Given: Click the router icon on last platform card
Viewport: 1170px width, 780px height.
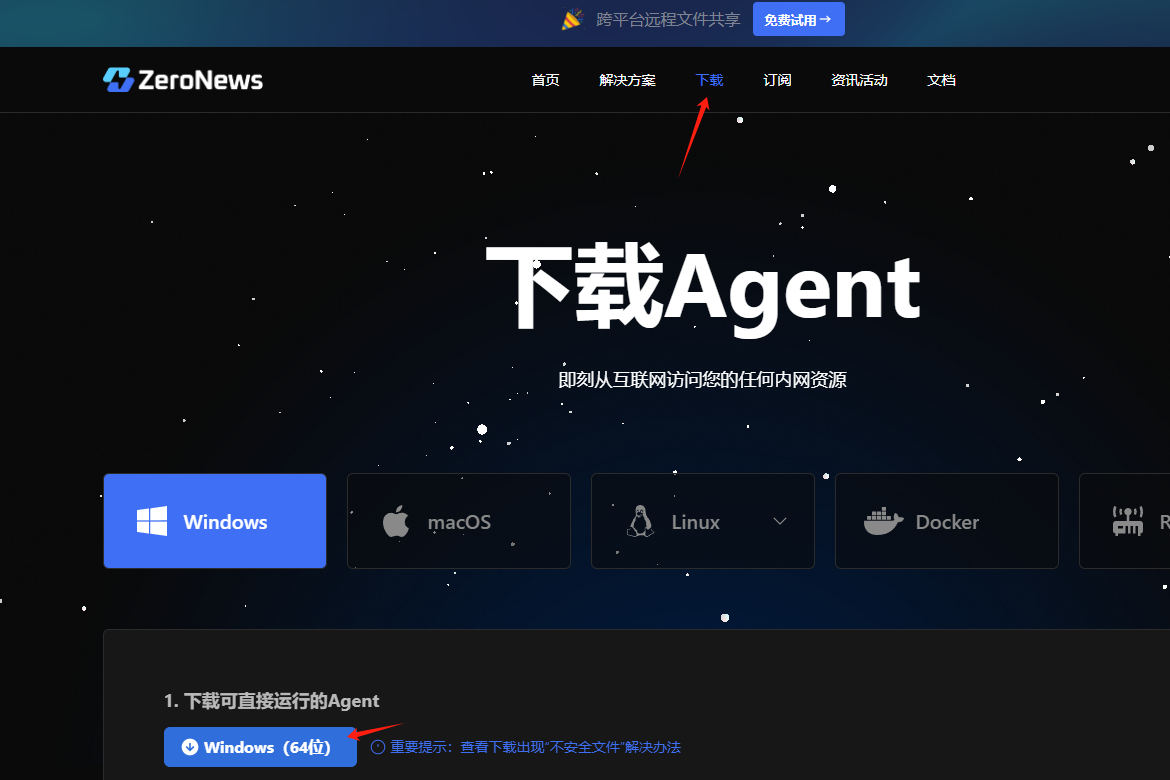Looking at the screenshot, I should pyautogui.click(x=1127, y=521).
